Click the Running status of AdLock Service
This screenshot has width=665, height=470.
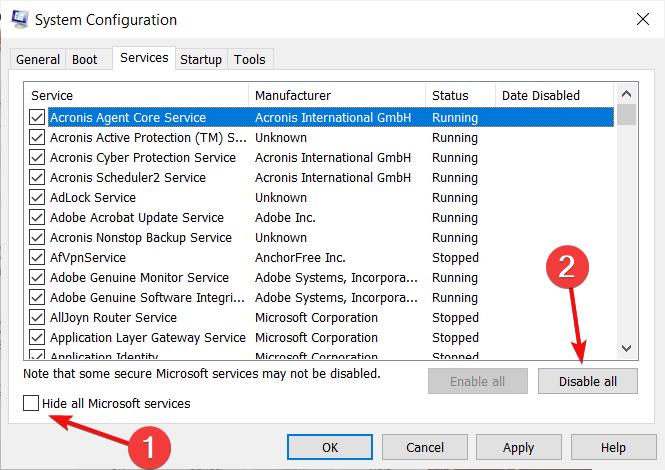(x=455, y=198)
